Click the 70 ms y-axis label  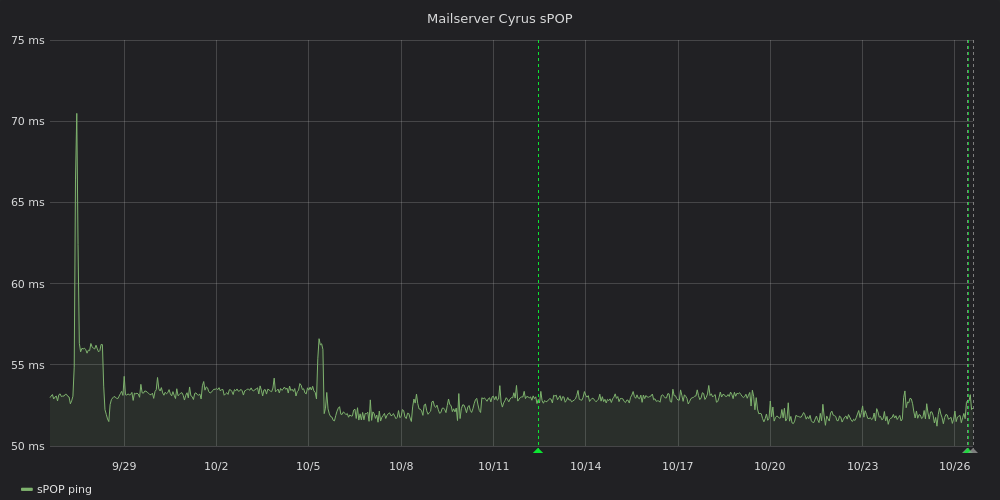click(x=28, y=121)
